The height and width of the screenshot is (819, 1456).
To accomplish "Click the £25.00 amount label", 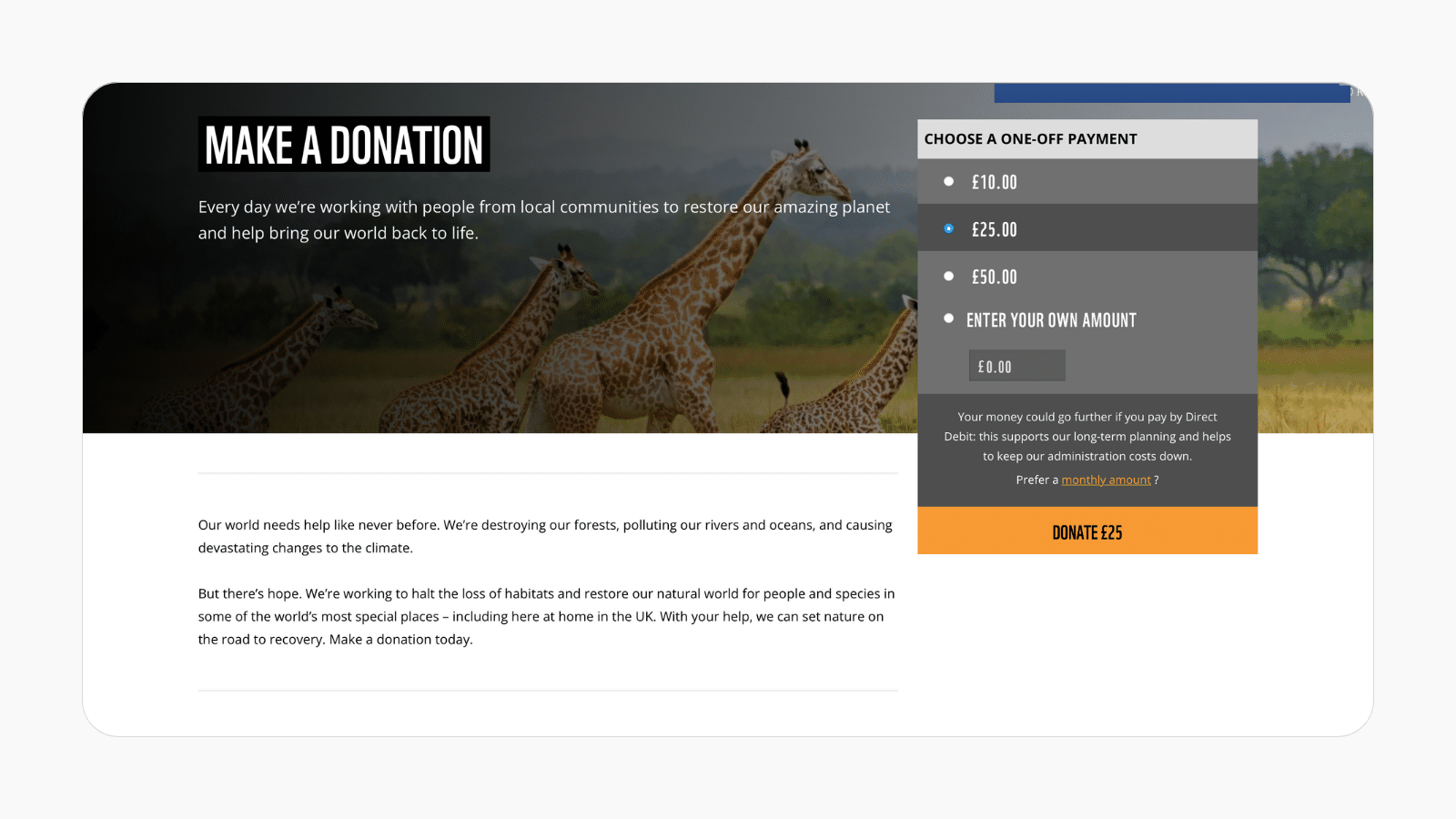I will [x=994, y=230].
